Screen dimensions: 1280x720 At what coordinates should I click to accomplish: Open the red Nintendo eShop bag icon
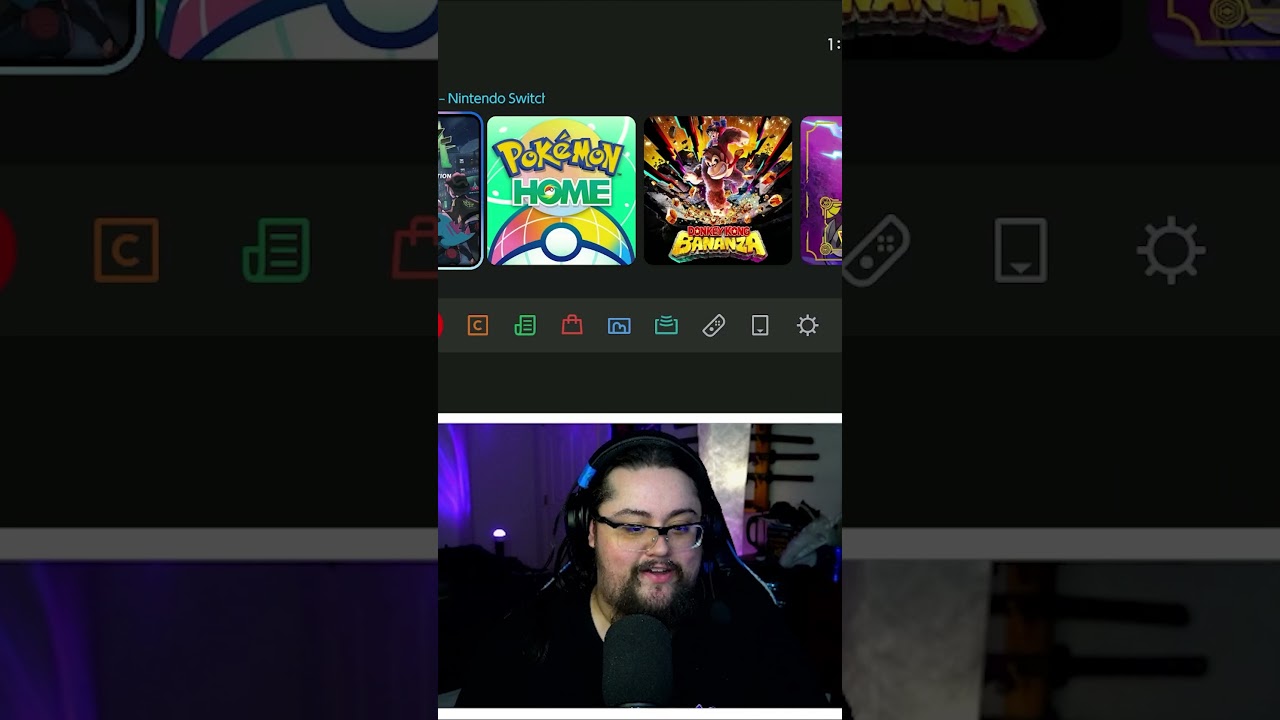pyautogui.click(x=572, y=325)
